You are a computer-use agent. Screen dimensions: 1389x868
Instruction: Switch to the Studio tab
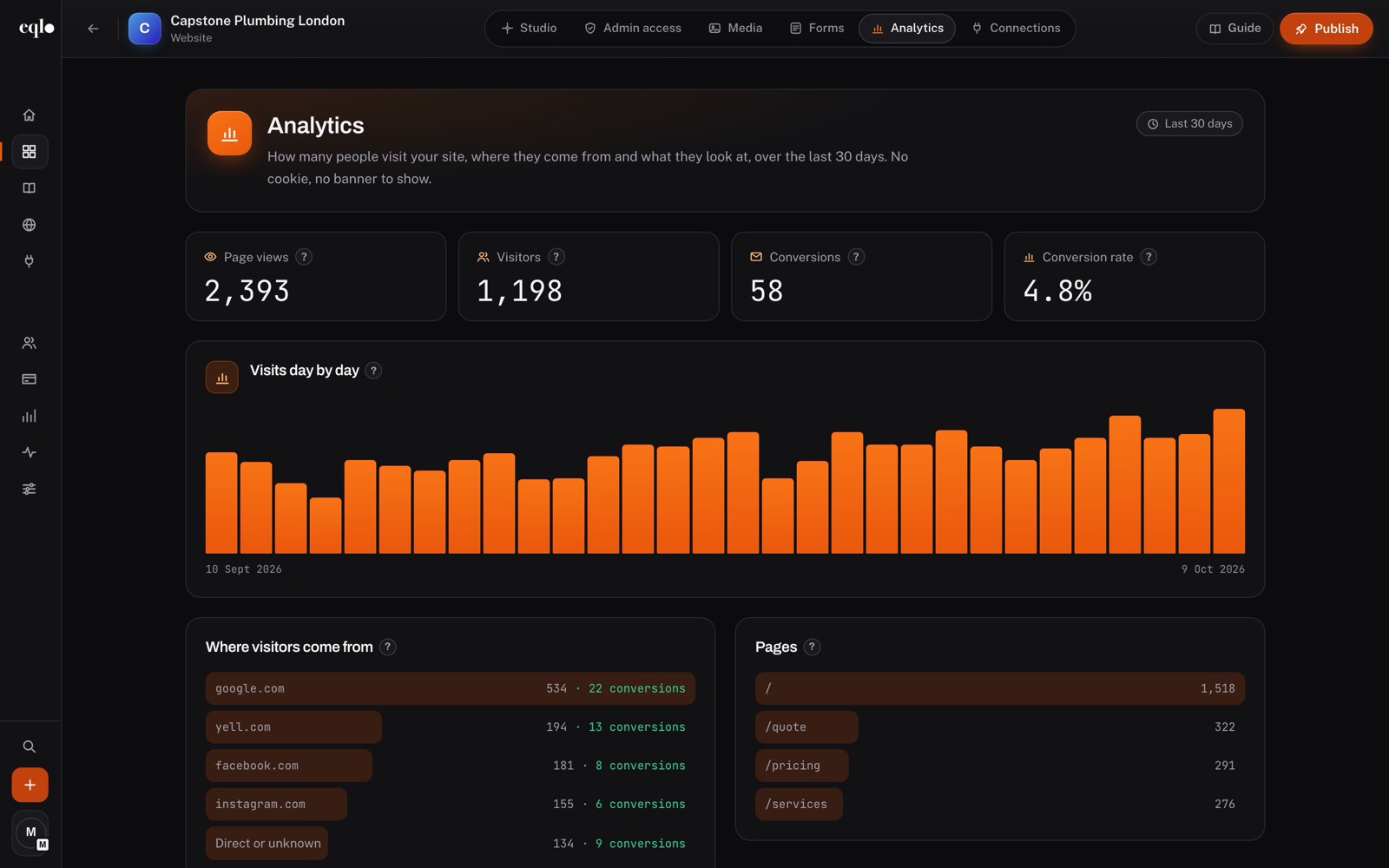[x=529, y=29]
